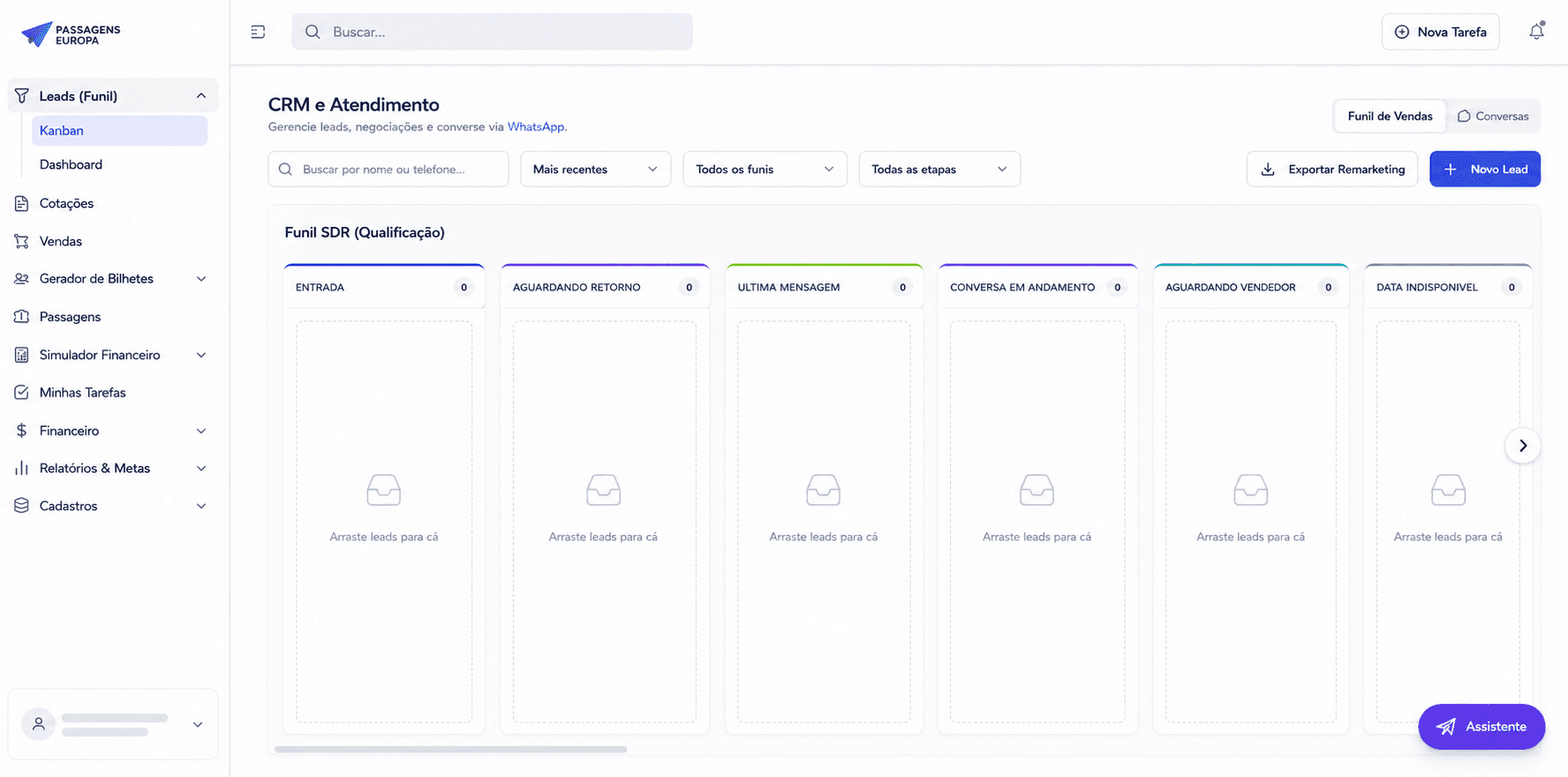
Task: Switch to the Conversas tab
Action: click(x=1493, y=116)
